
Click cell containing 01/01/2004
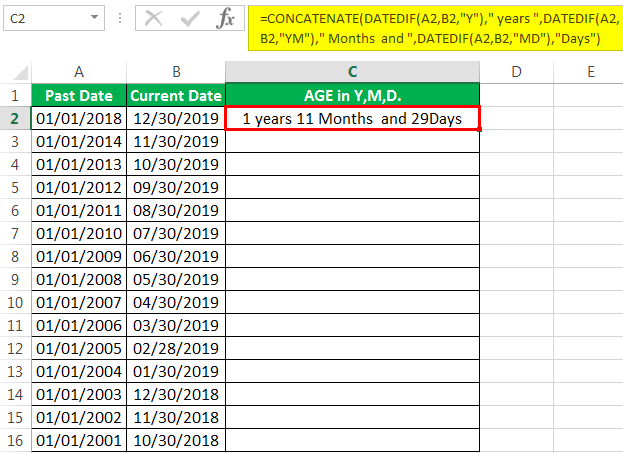coord(79,372)
